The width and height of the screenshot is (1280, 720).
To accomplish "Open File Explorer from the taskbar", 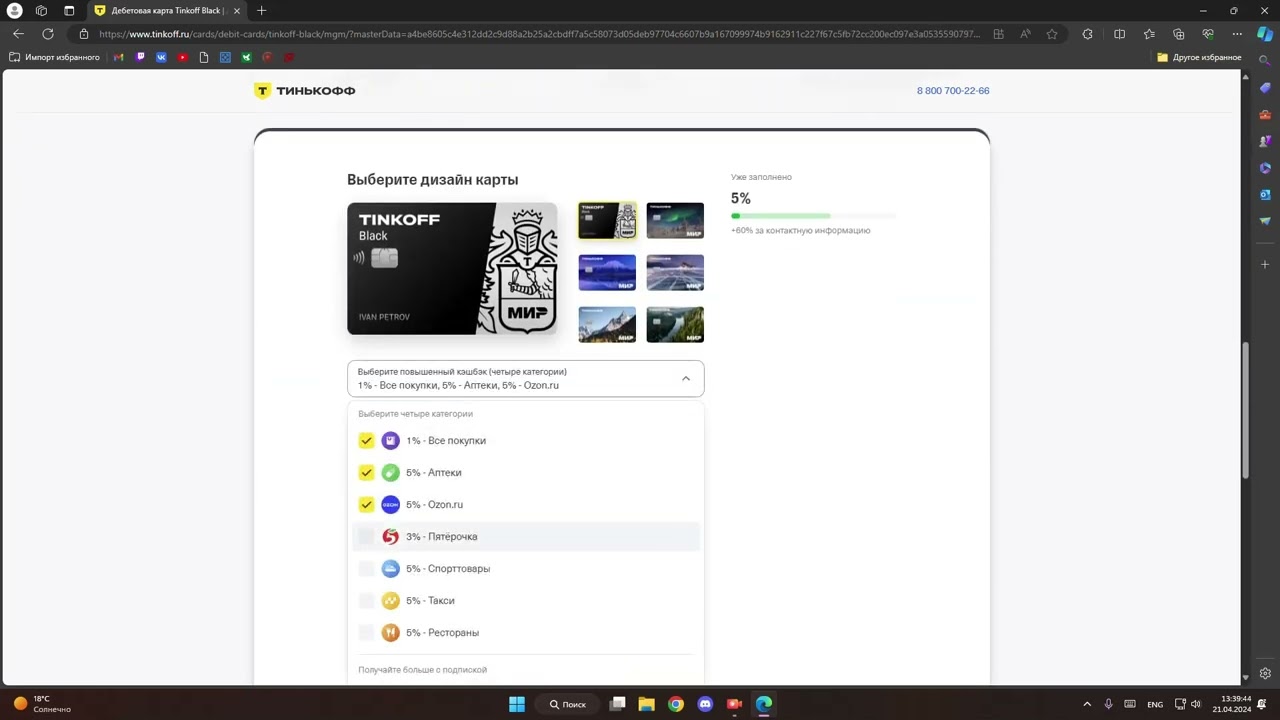I will [x=646, y=704].
